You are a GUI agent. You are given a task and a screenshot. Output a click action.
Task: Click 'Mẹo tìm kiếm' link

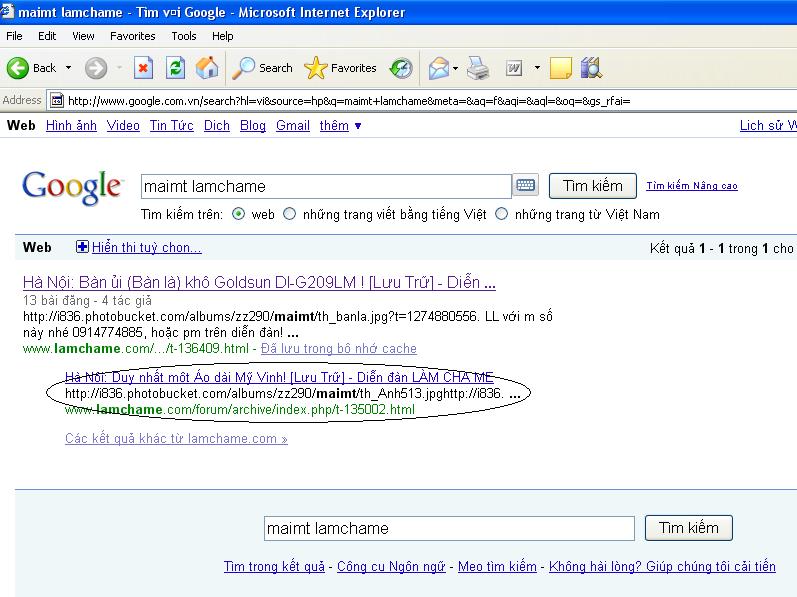497,567
